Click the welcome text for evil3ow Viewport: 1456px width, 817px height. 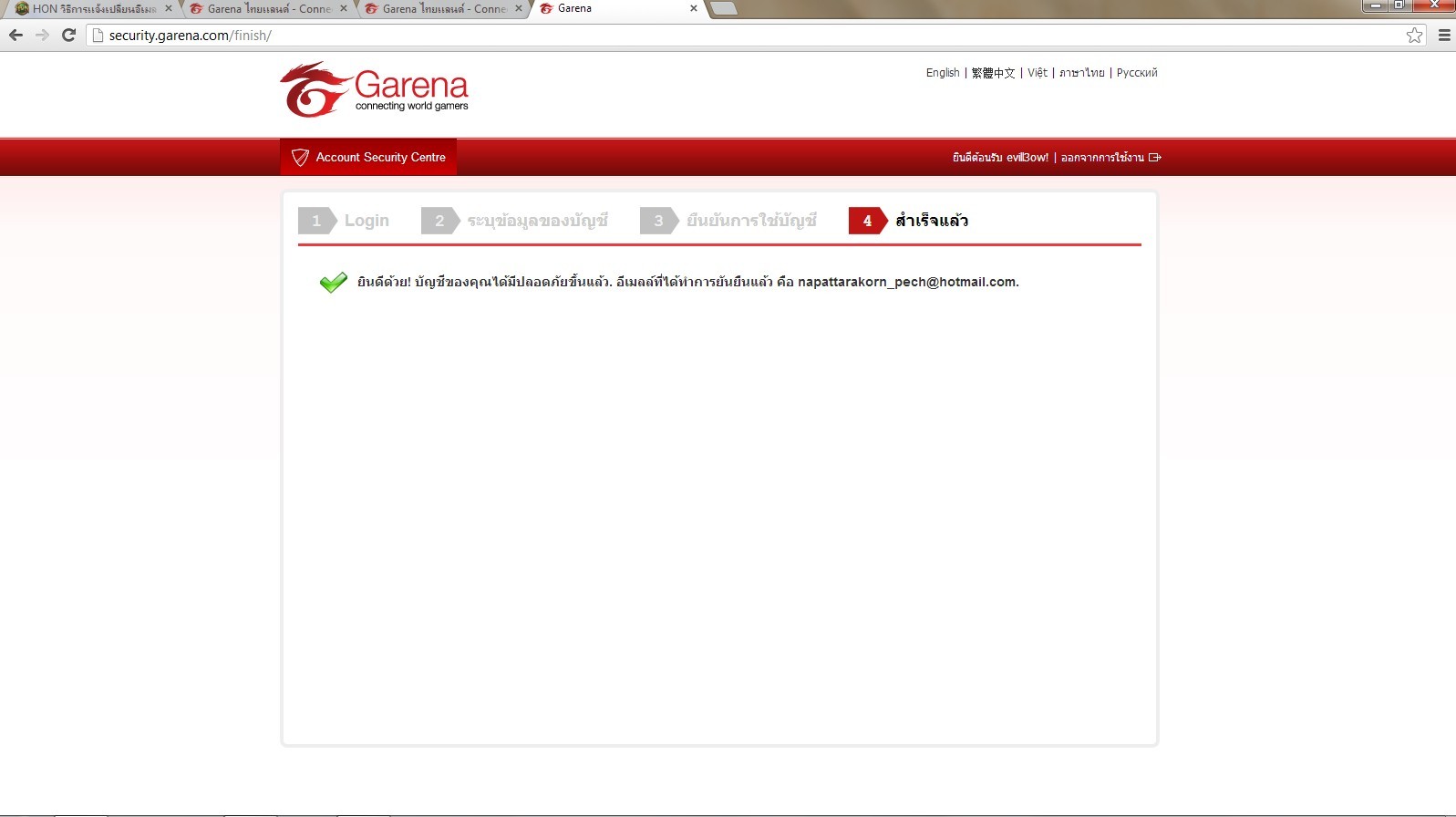(x=1000, y=158)
